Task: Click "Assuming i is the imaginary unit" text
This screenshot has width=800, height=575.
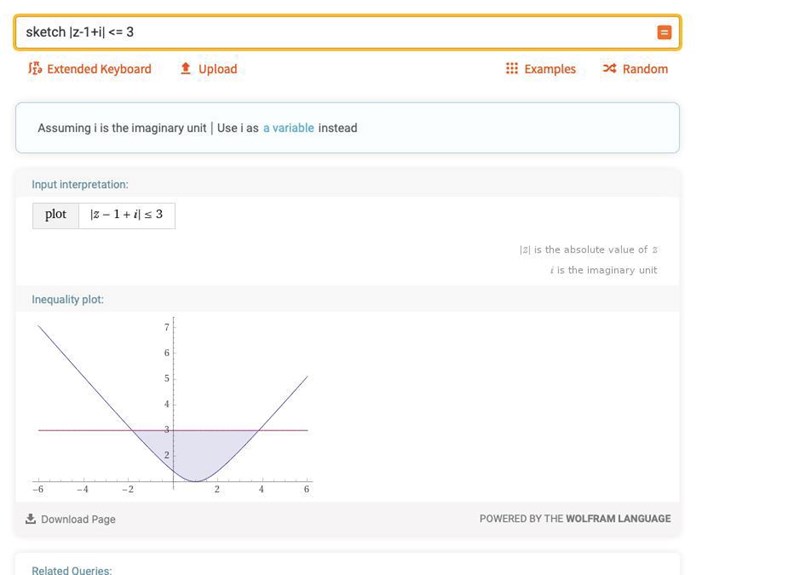Action: (122, 128)
